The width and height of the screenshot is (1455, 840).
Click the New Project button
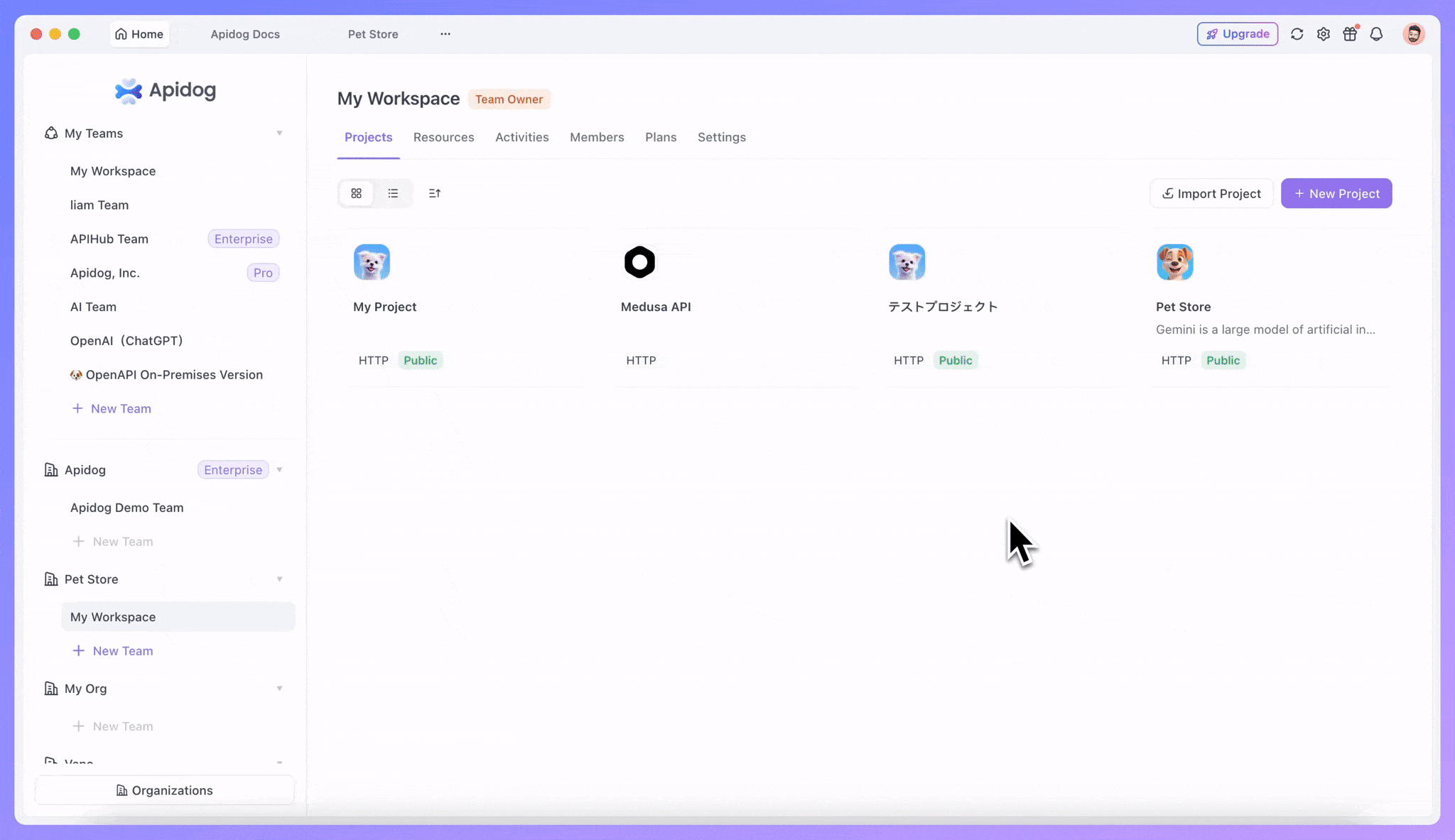click(1336, 193)
